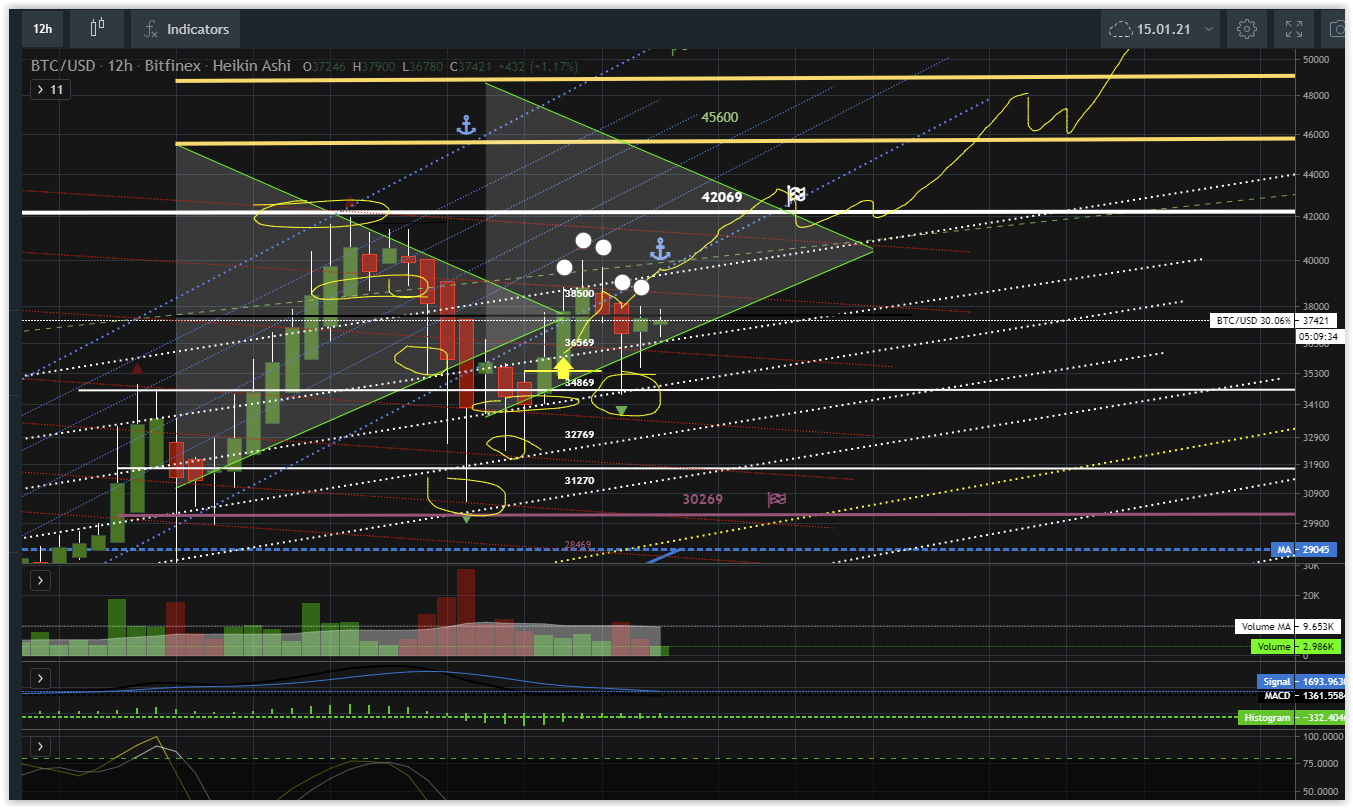This screenshot has width=1353, height=808.
Task: Click the blue anchor icon near 40000
Action: tap(660, 249)
